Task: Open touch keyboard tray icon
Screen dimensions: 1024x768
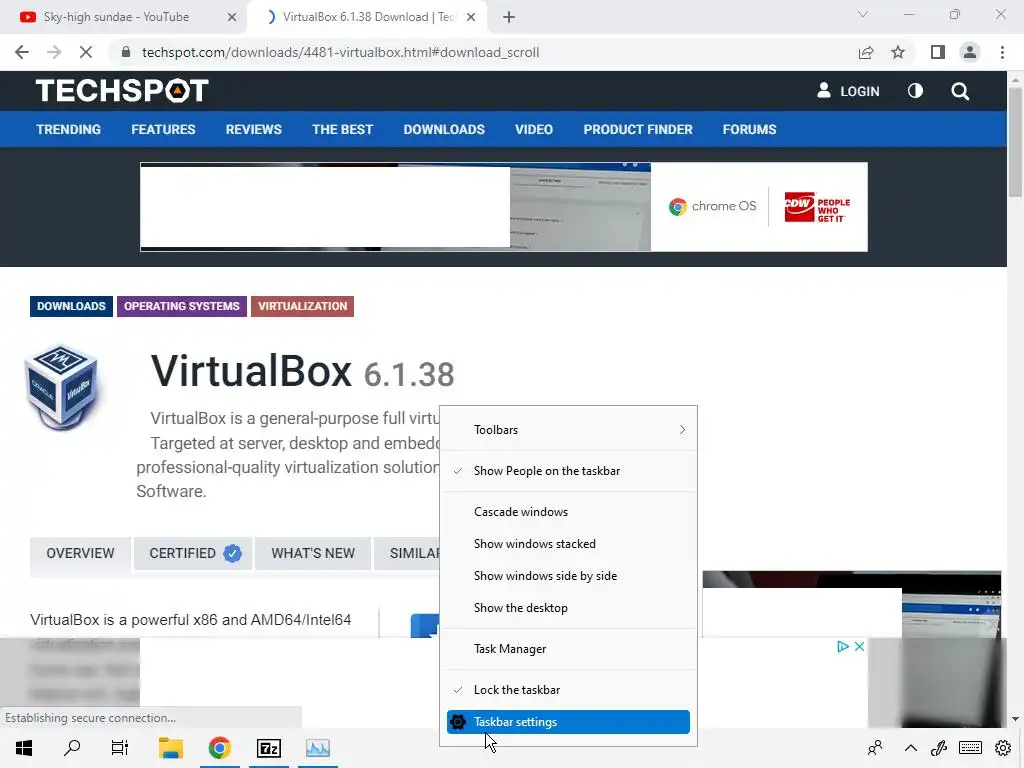Action: pos(970,748)
